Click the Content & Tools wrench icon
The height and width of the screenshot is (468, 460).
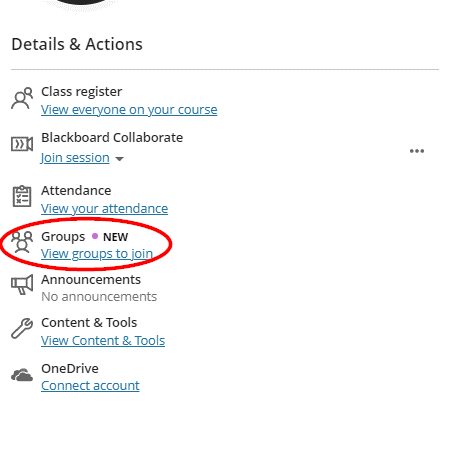coord(22,328)
